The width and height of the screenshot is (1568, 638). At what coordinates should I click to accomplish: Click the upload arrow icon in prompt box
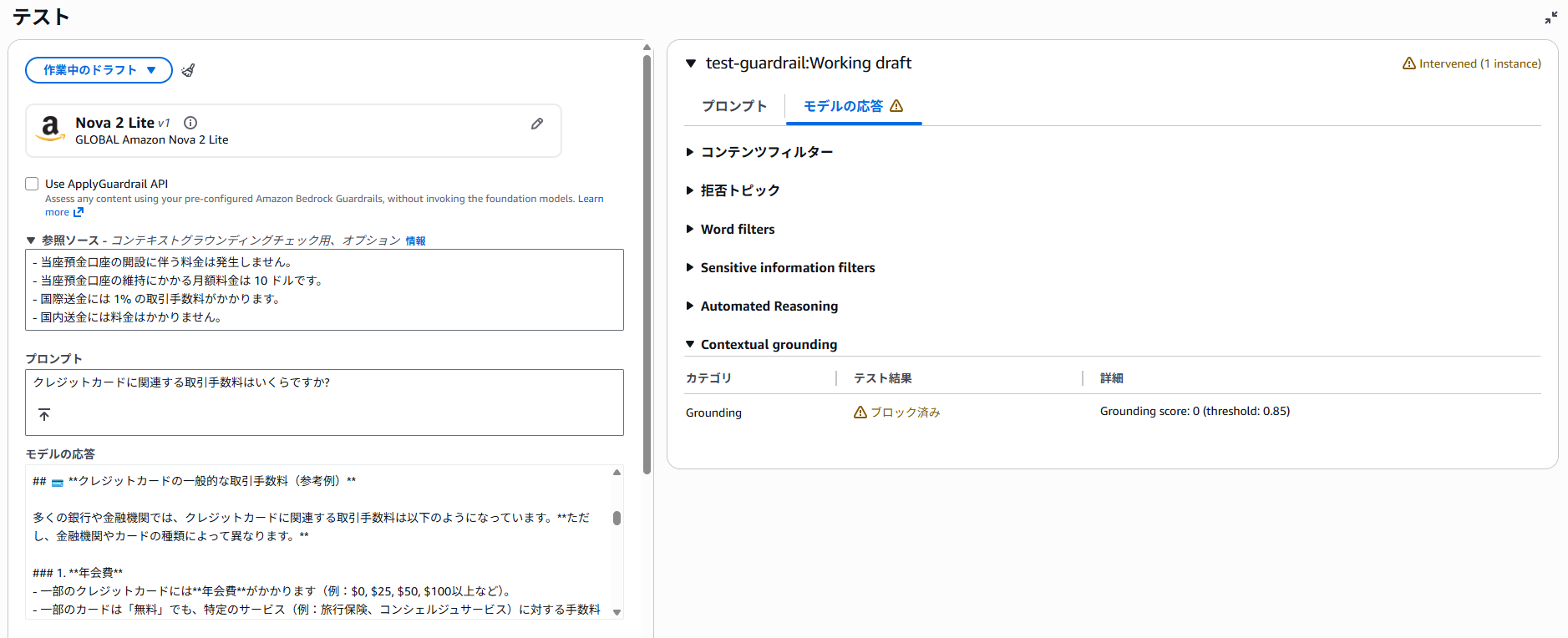44,414
